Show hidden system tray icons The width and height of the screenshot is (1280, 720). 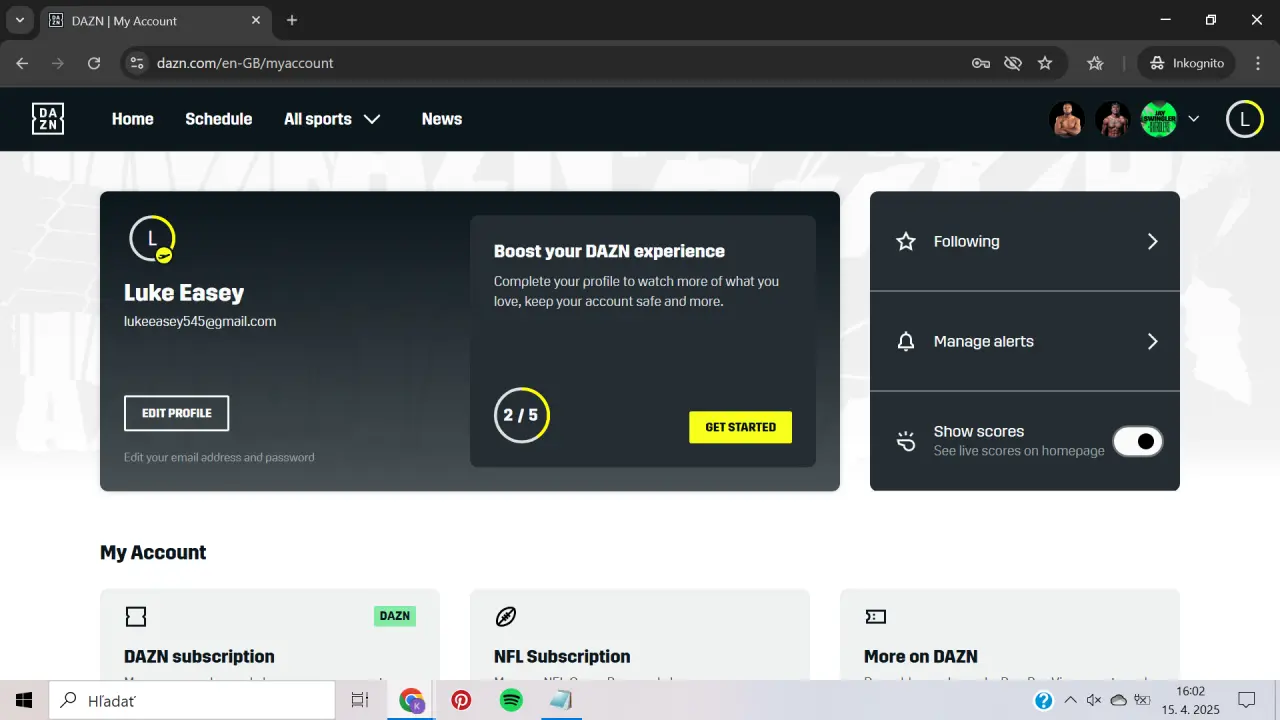coord(1070,700)
